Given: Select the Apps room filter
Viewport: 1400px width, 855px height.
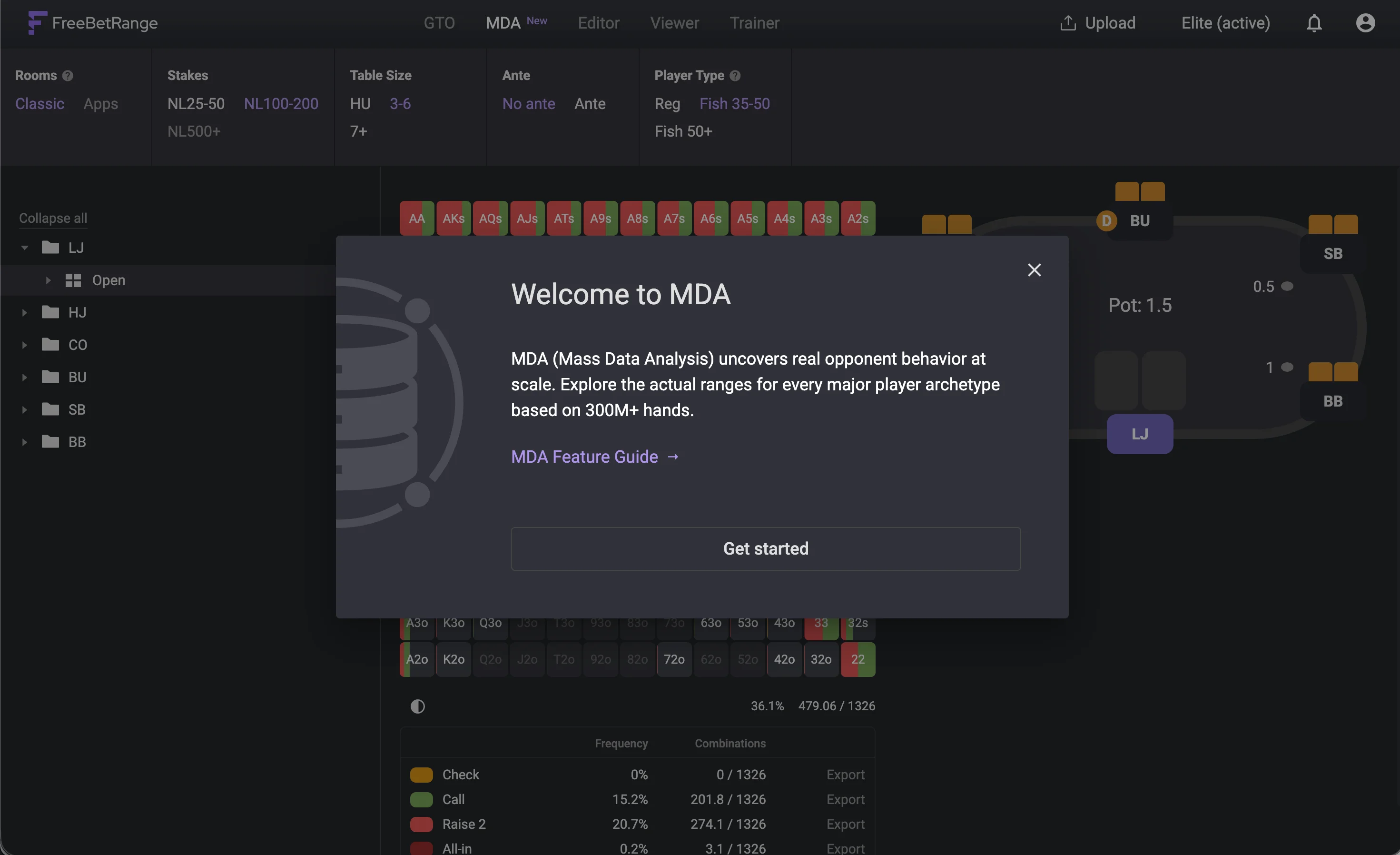Looking at the screenshot, I should (100, 103).
